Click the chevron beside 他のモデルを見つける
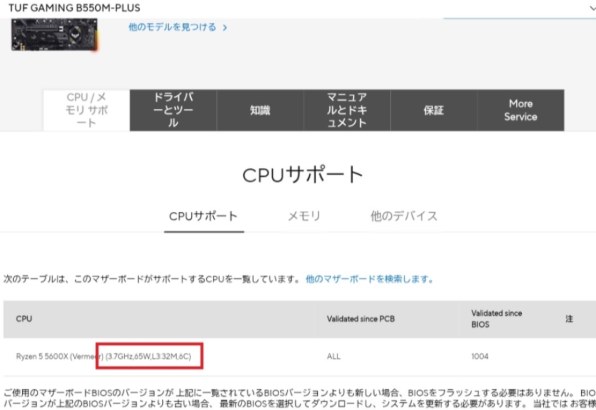Screen dimensions: 596x410 tap(225, 28)
